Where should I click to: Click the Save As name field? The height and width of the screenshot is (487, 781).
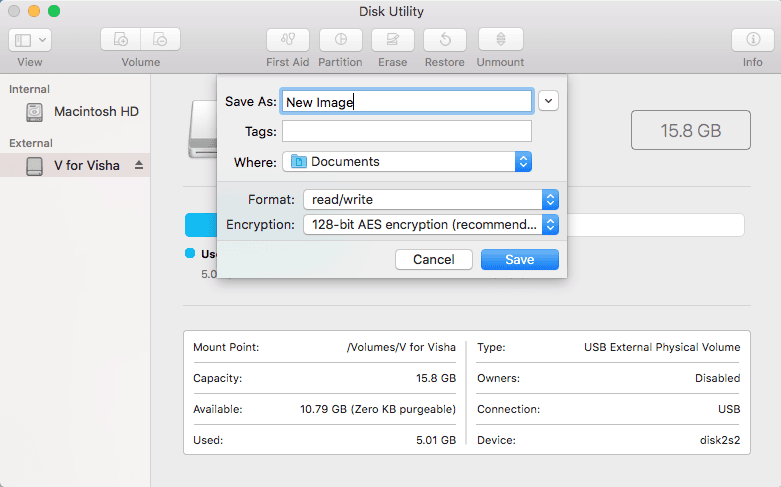(x=407, y=102)
